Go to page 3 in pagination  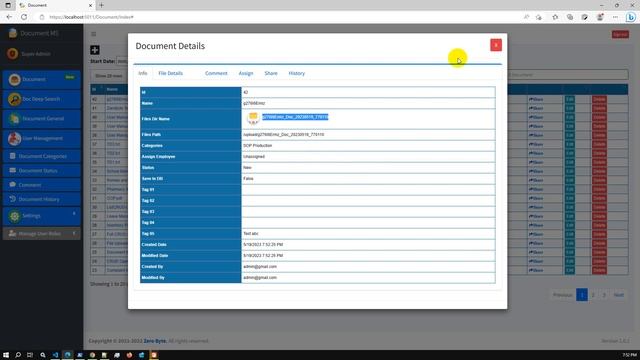(604, 295)
